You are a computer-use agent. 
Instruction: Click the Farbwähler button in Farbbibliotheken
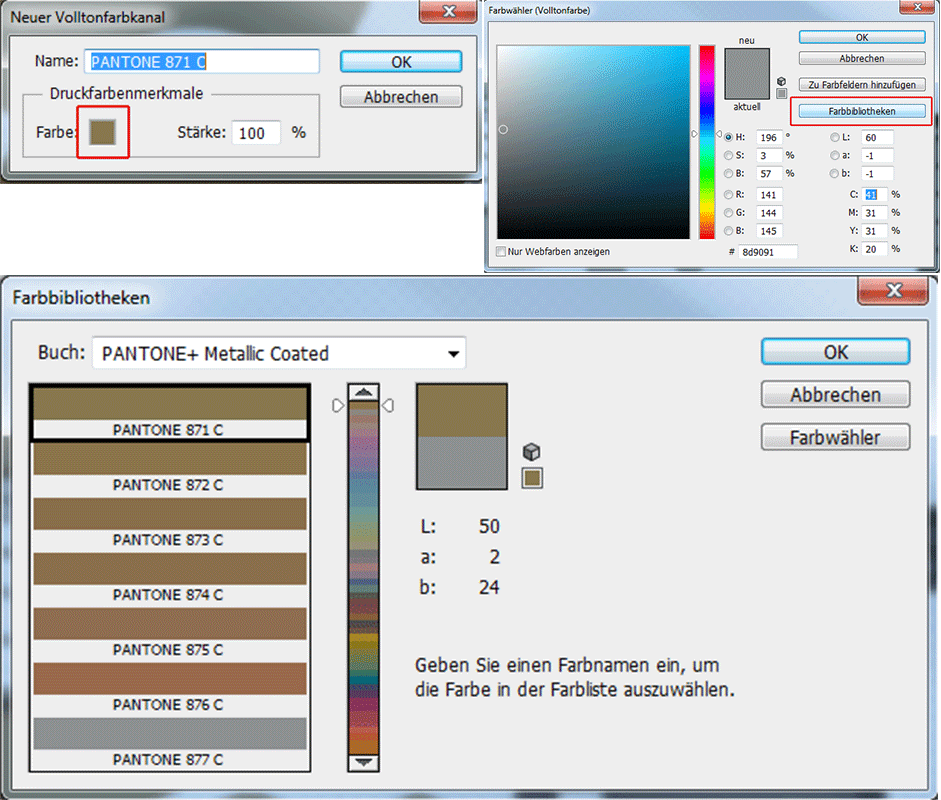coord(835,437)
